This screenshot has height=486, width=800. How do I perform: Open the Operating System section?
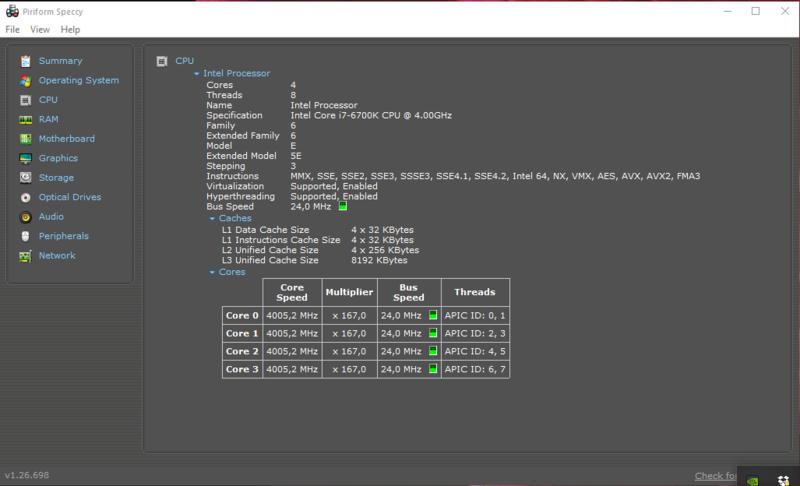tap(79, 81)
